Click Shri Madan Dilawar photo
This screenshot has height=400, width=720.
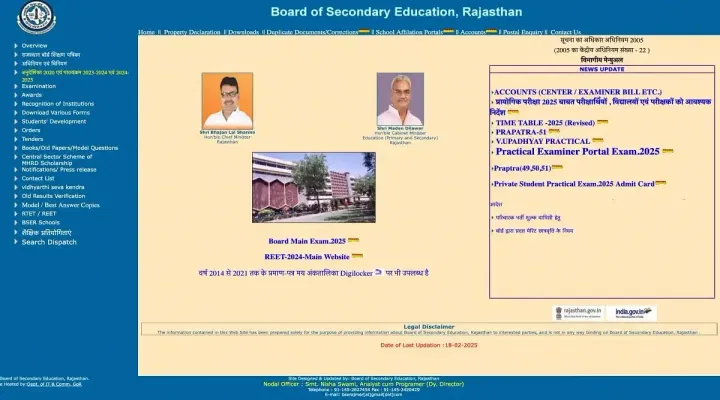pyautogui.click(x=400, y=99)
